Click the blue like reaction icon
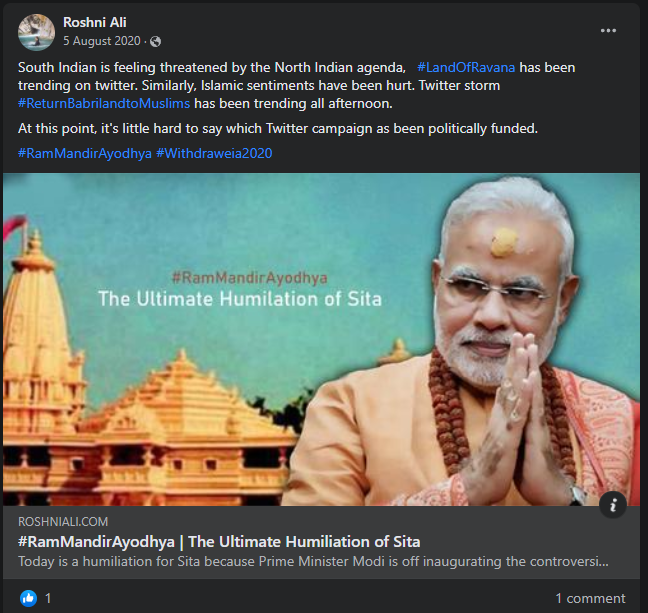The height and width of the screenshot is (613, 648). [28, 598]
